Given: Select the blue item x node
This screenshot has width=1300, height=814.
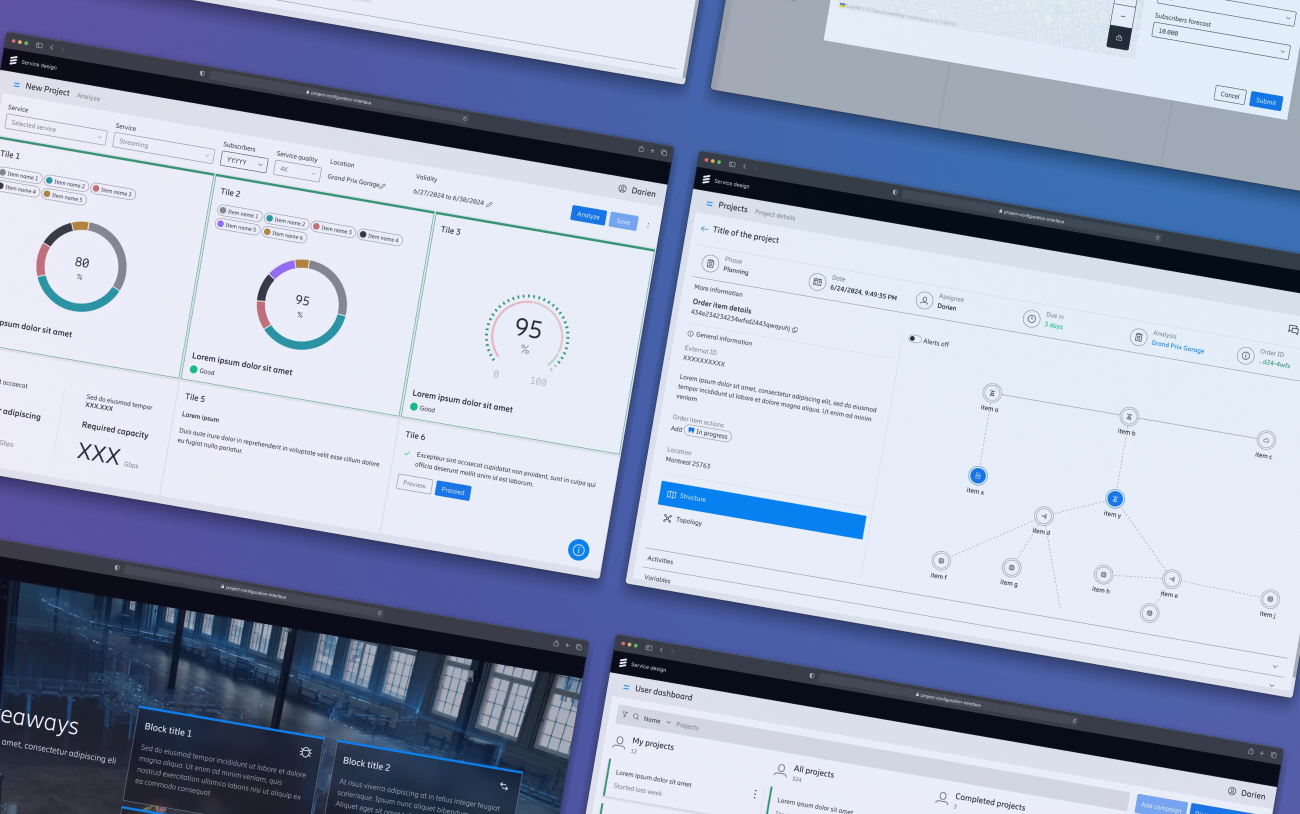Looking at the screenshot, I should pyautogui.click(x=978, y=476).
